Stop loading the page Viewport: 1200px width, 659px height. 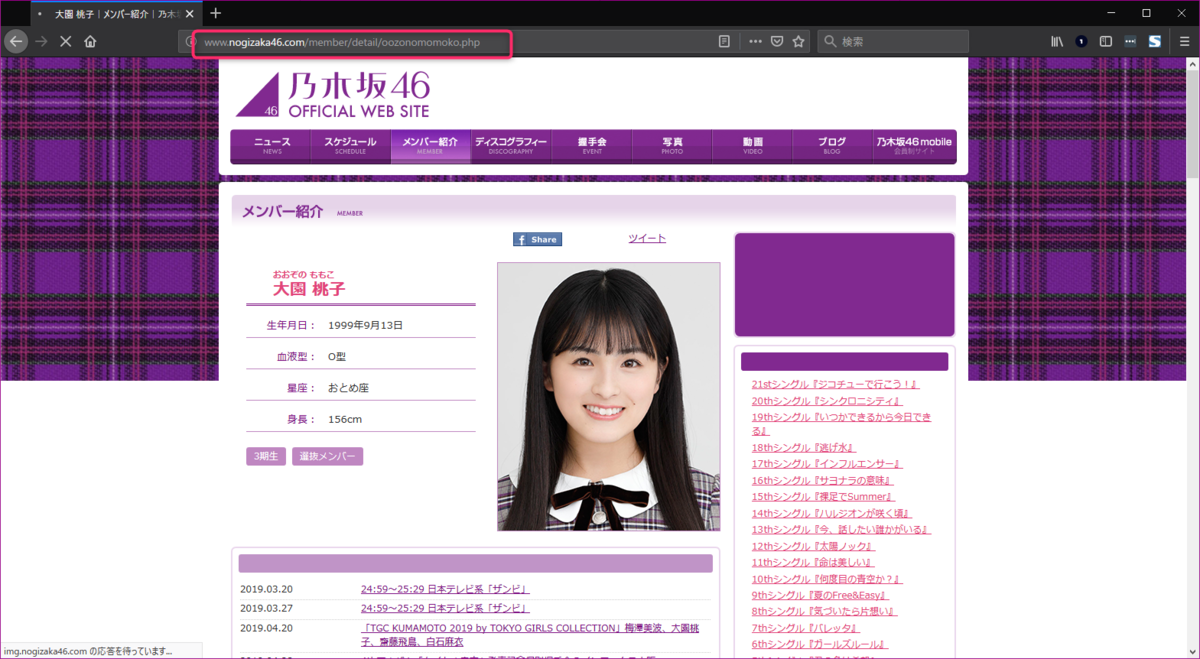point(65,41)
